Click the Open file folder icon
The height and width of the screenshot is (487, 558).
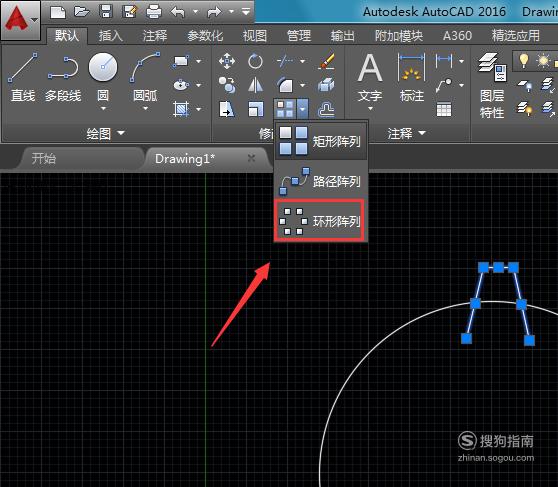click(81, 12)
